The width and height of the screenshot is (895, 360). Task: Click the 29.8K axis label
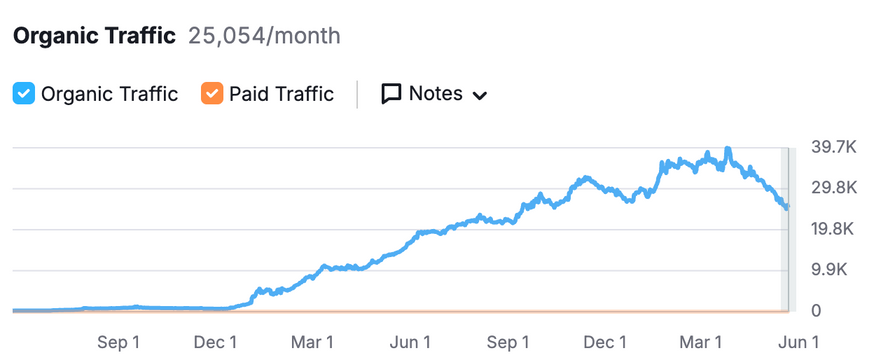[834, 188]
